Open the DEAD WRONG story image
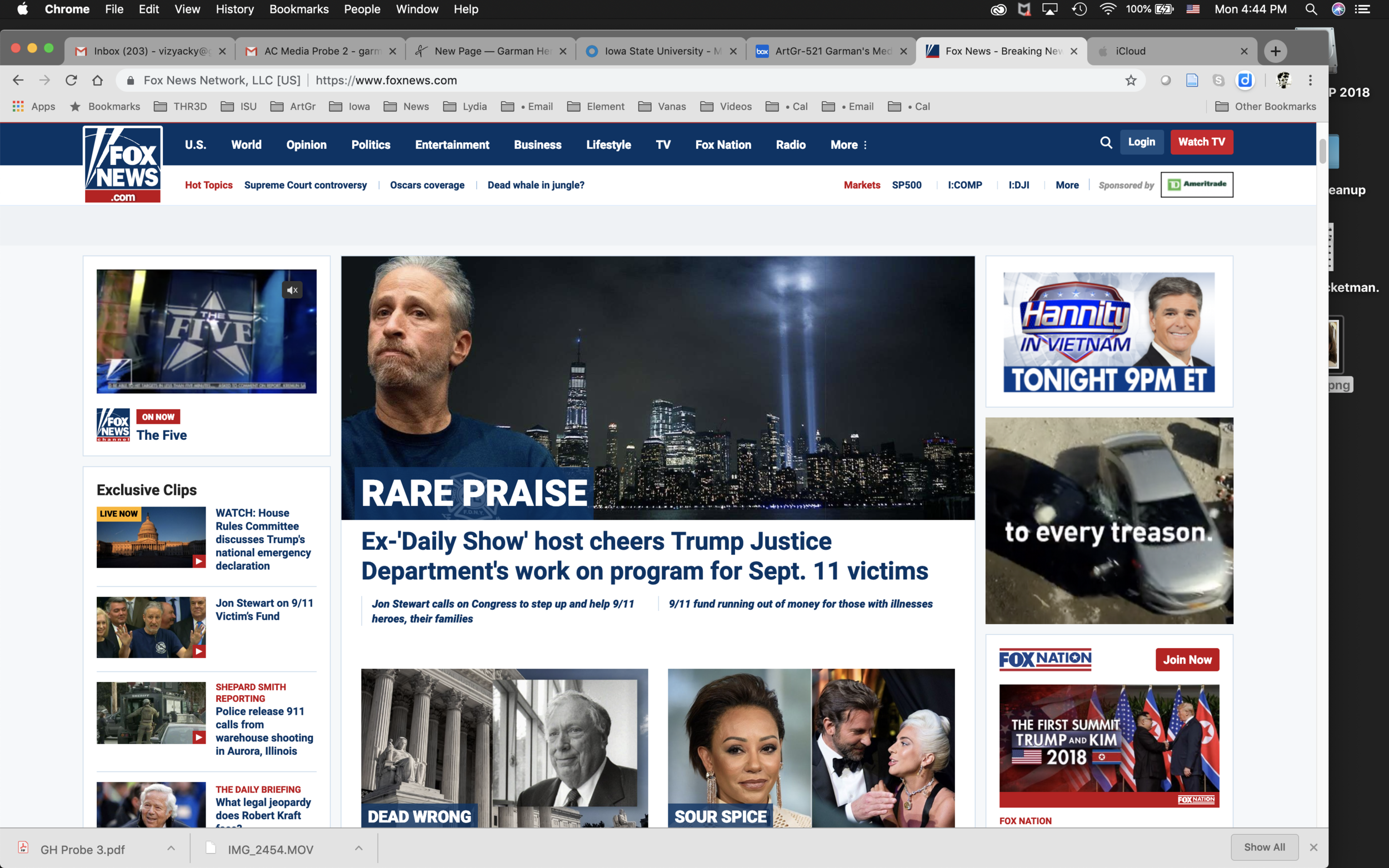 pos(504,748)
